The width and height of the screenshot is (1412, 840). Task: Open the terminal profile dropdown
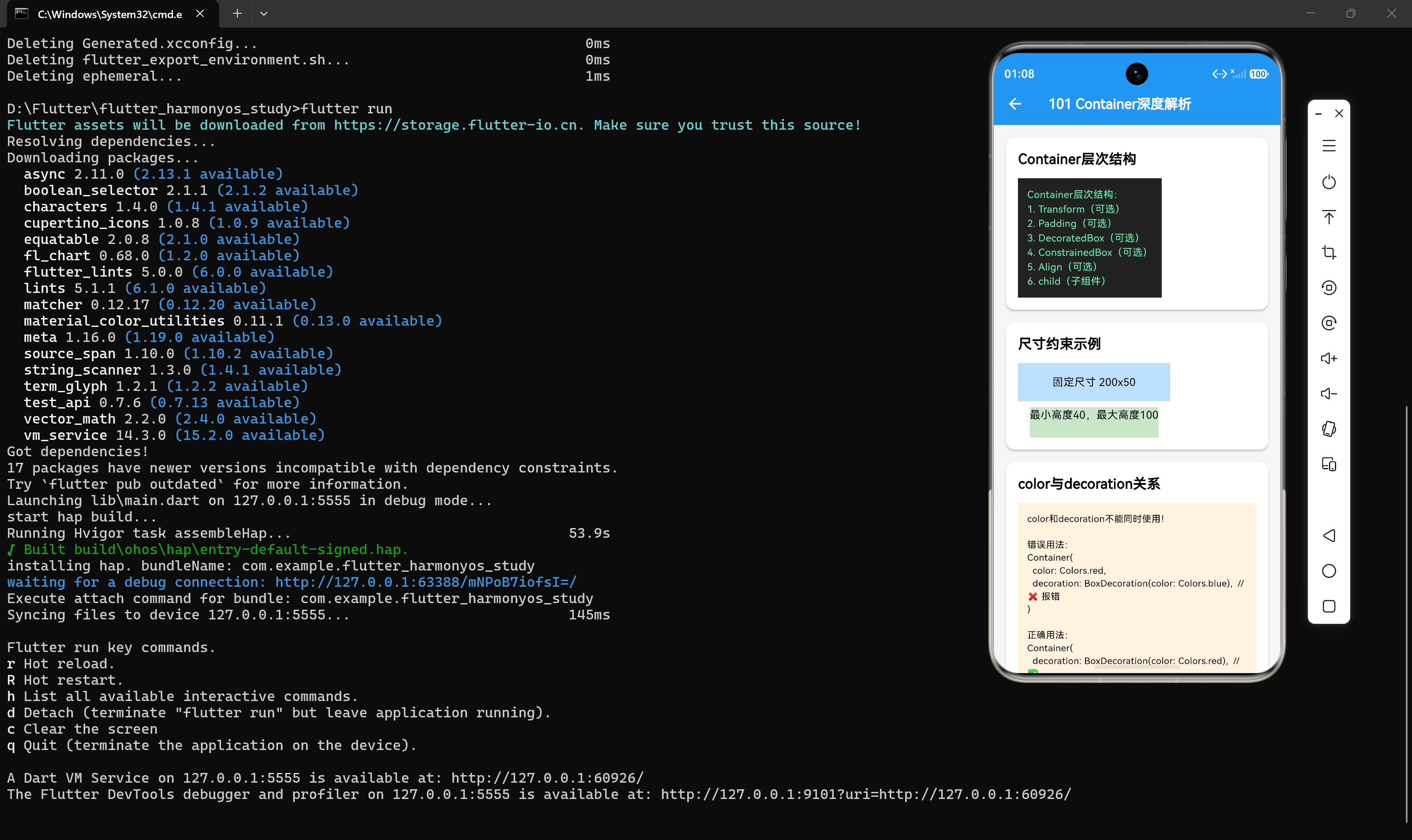coord(264,14)
